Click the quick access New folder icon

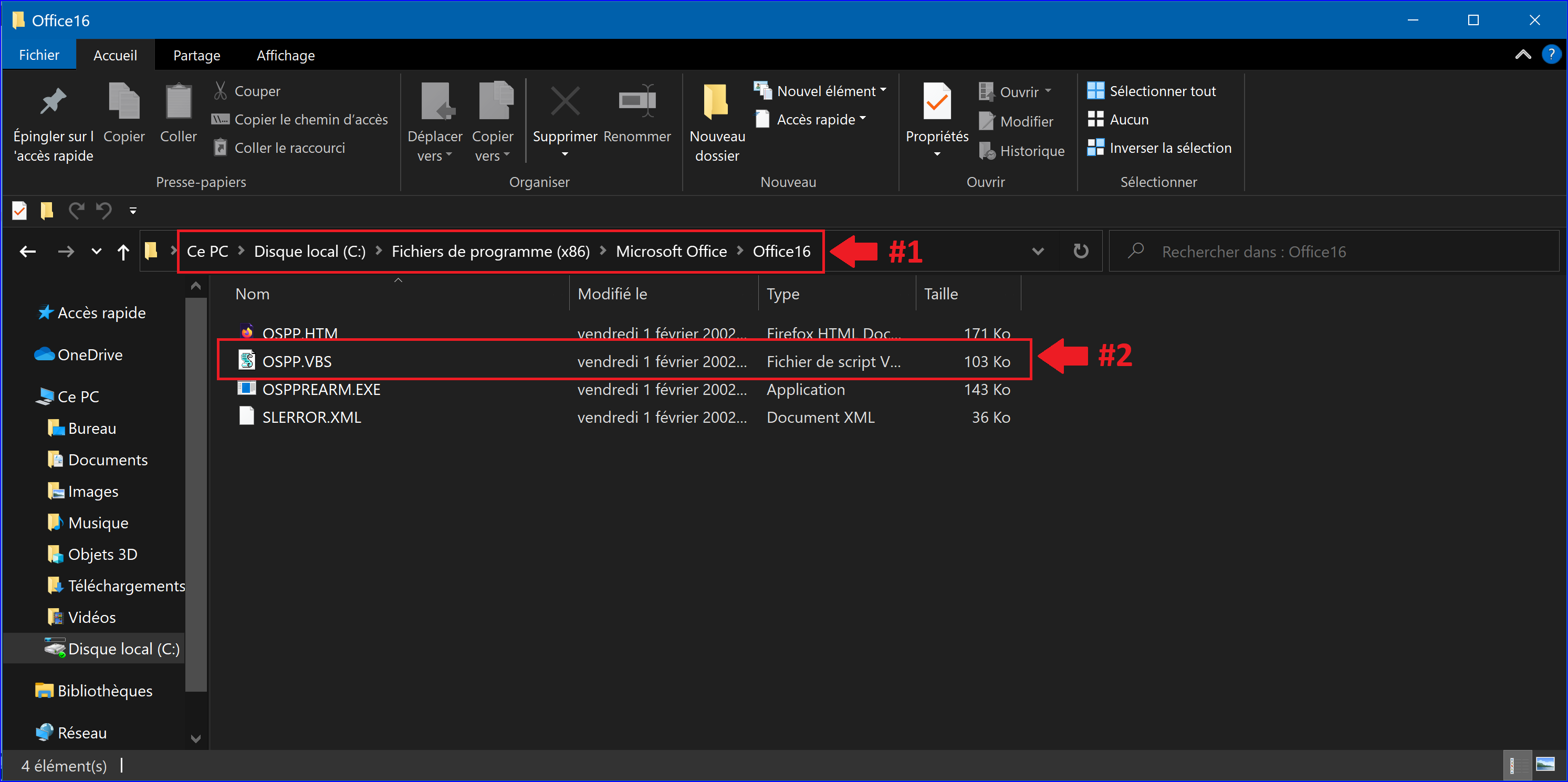(x=47, y=211)
